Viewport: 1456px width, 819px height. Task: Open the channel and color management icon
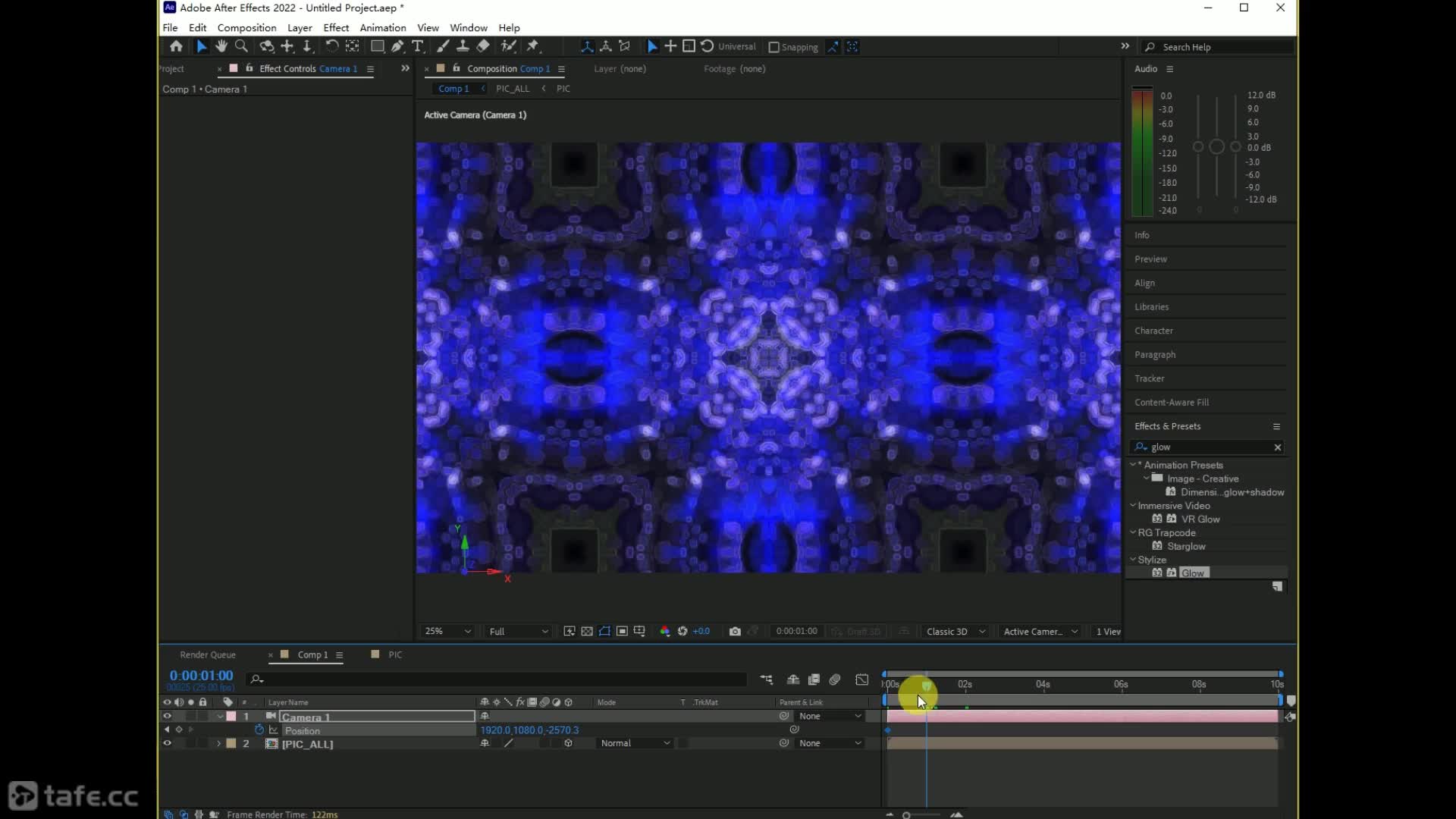pos(665,631)
